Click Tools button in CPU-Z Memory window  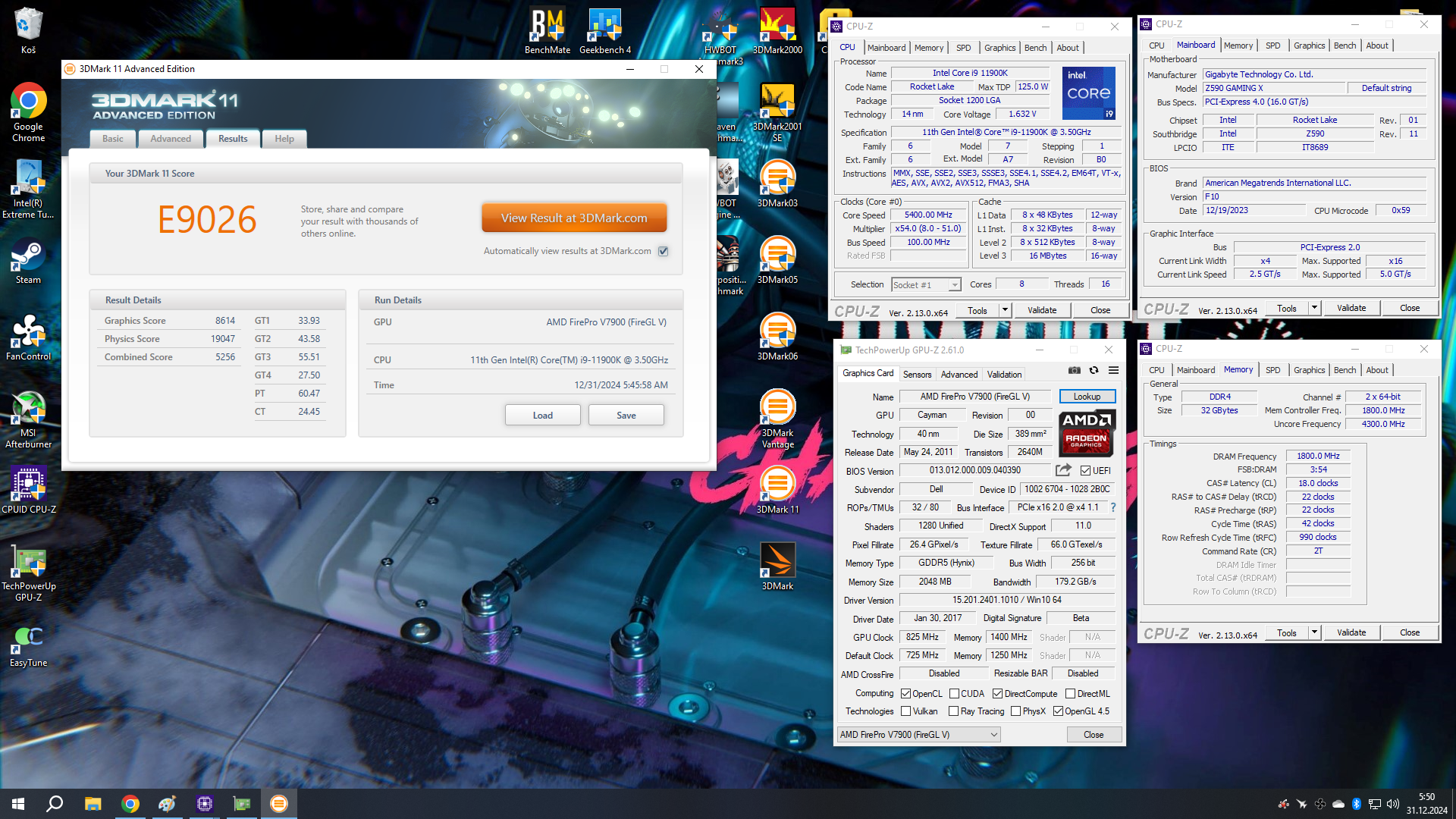[x=1287, y=632]
